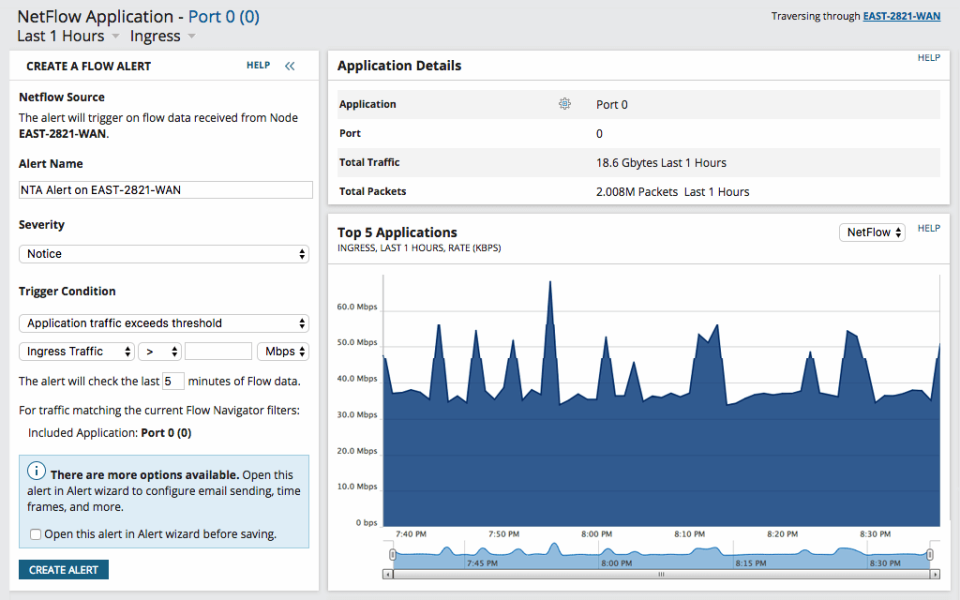Viewport: 960px width, 600px height.
Task: Click the Alert Name input field
Action: [x=165, y=190]
